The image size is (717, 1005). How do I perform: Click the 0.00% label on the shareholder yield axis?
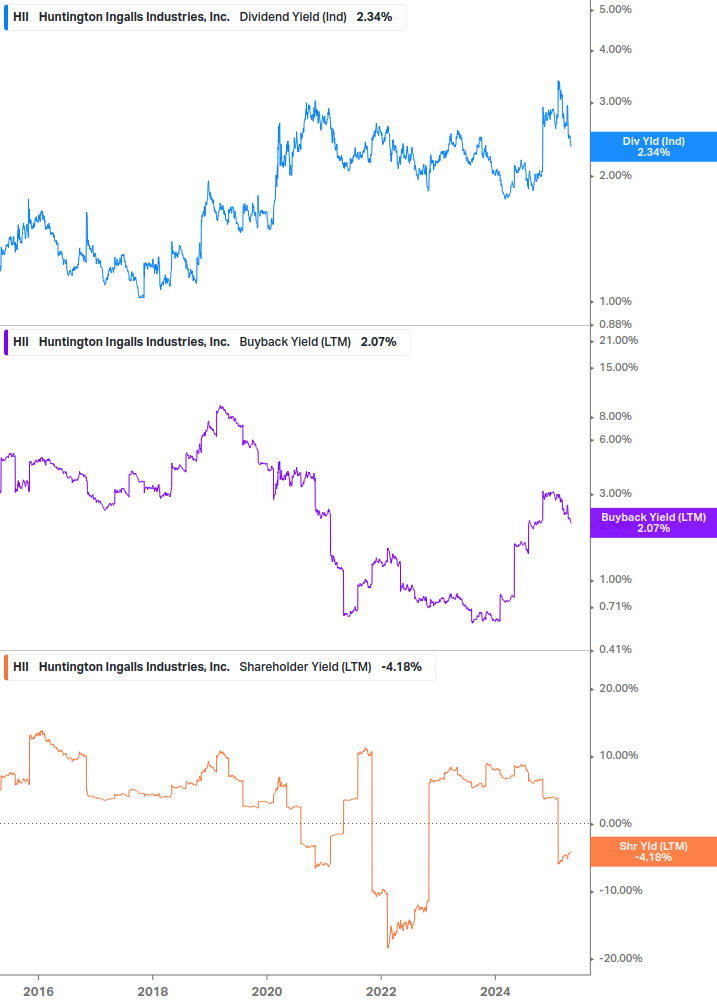615,824
